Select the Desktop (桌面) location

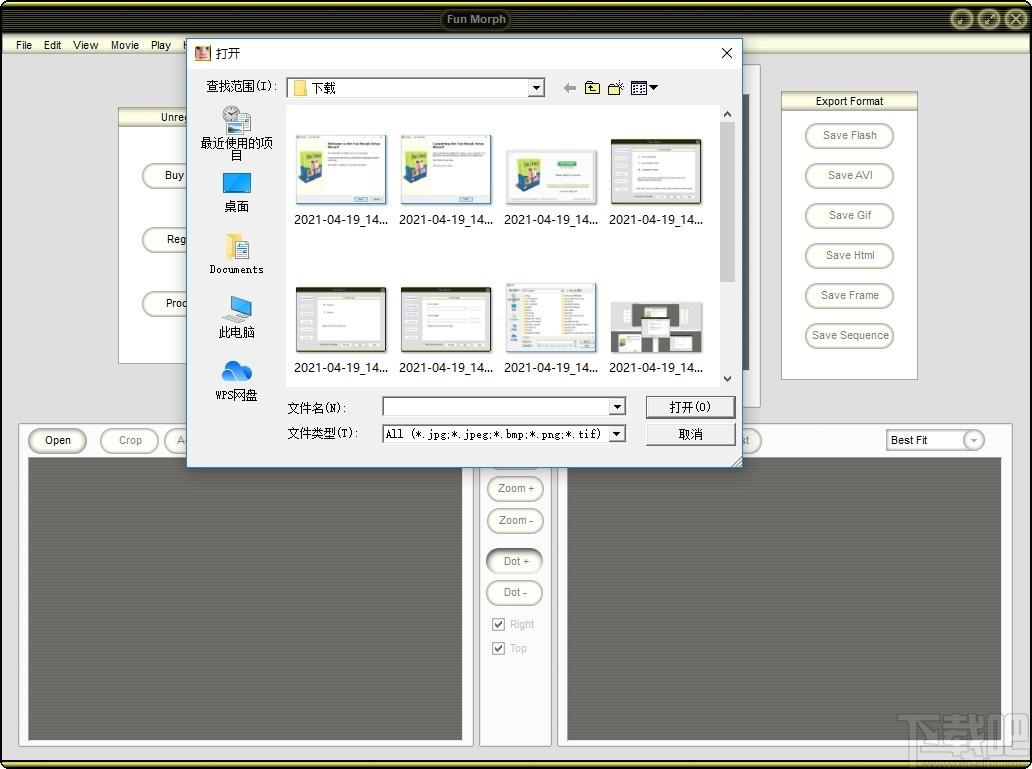point(236,192)
